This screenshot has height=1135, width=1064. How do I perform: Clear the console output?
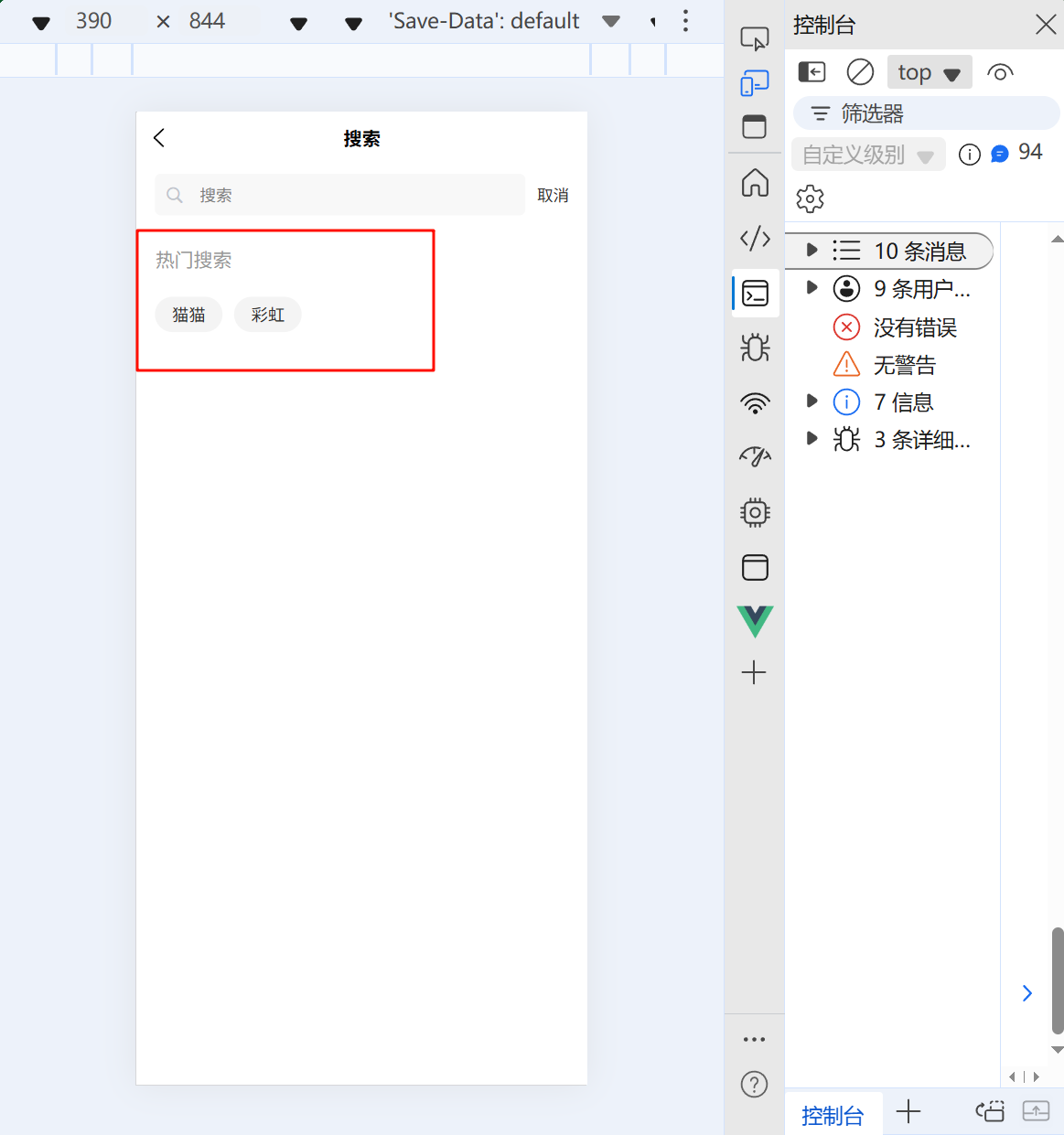click(x=860, y=71)
